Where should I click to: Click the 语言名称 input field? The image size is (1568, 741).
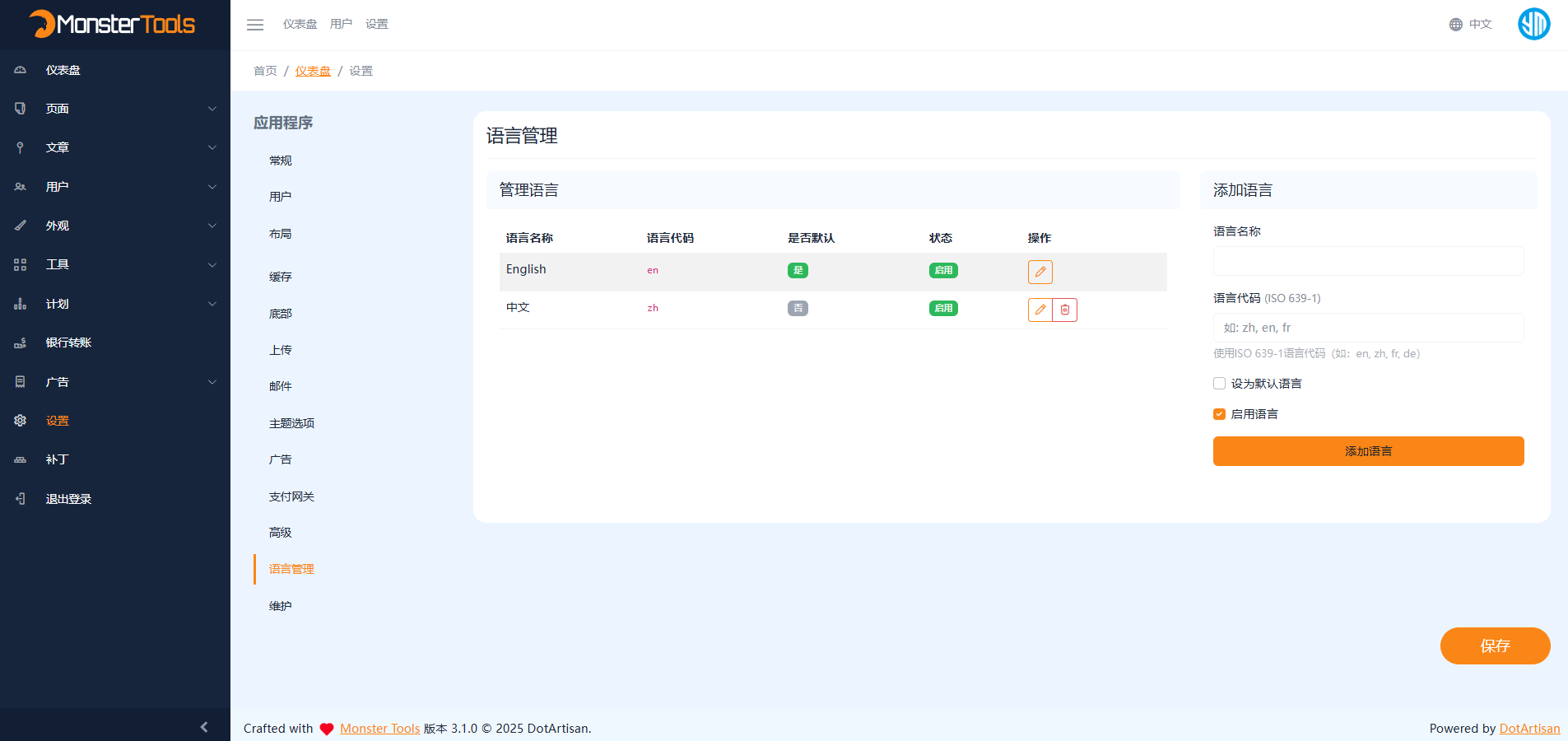[1367, 260]
